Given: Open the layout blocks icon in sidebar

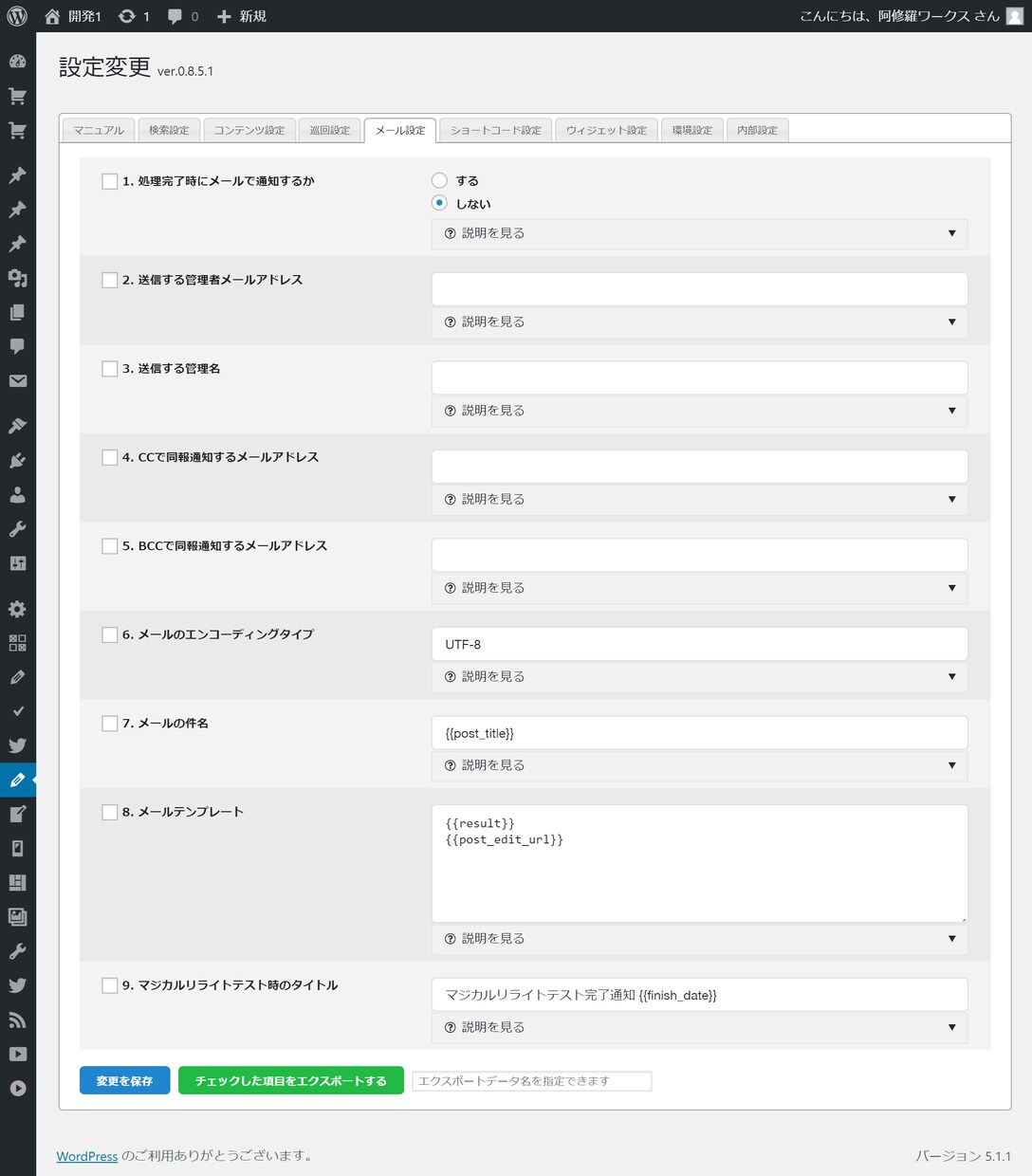Looking at the screenshot, I should coord(17,882).
